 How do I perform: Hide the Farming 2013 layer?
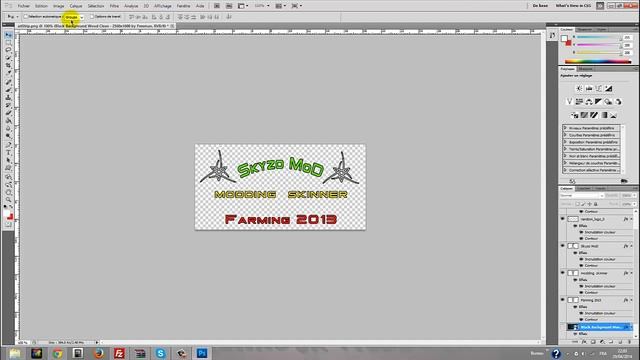tap(563, 300)
